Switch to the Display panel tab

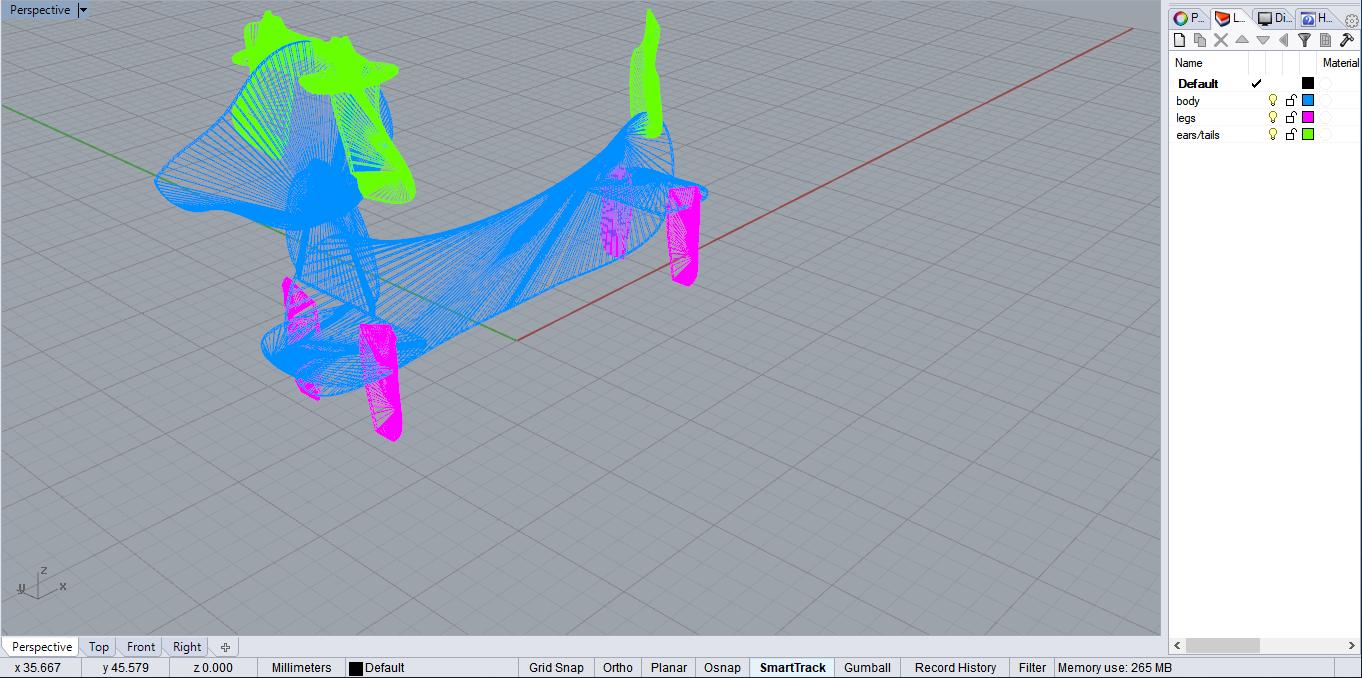point(1274,18)
